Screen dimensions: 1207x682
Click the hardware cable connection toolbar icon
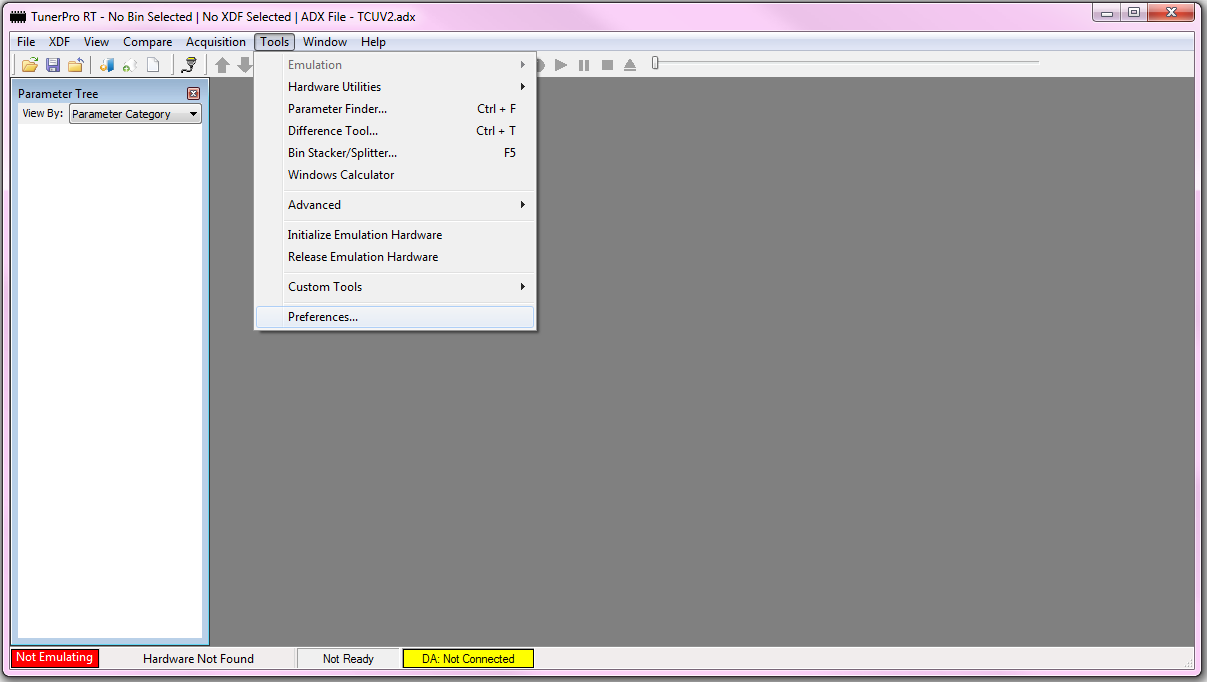189,65
